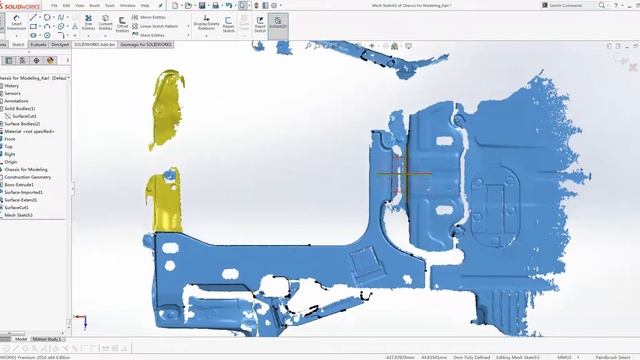The height and width of the screenshot is (360, 640).
Task: Open the Rectangle tool dropdown arrow
Action: click(40, 27)
